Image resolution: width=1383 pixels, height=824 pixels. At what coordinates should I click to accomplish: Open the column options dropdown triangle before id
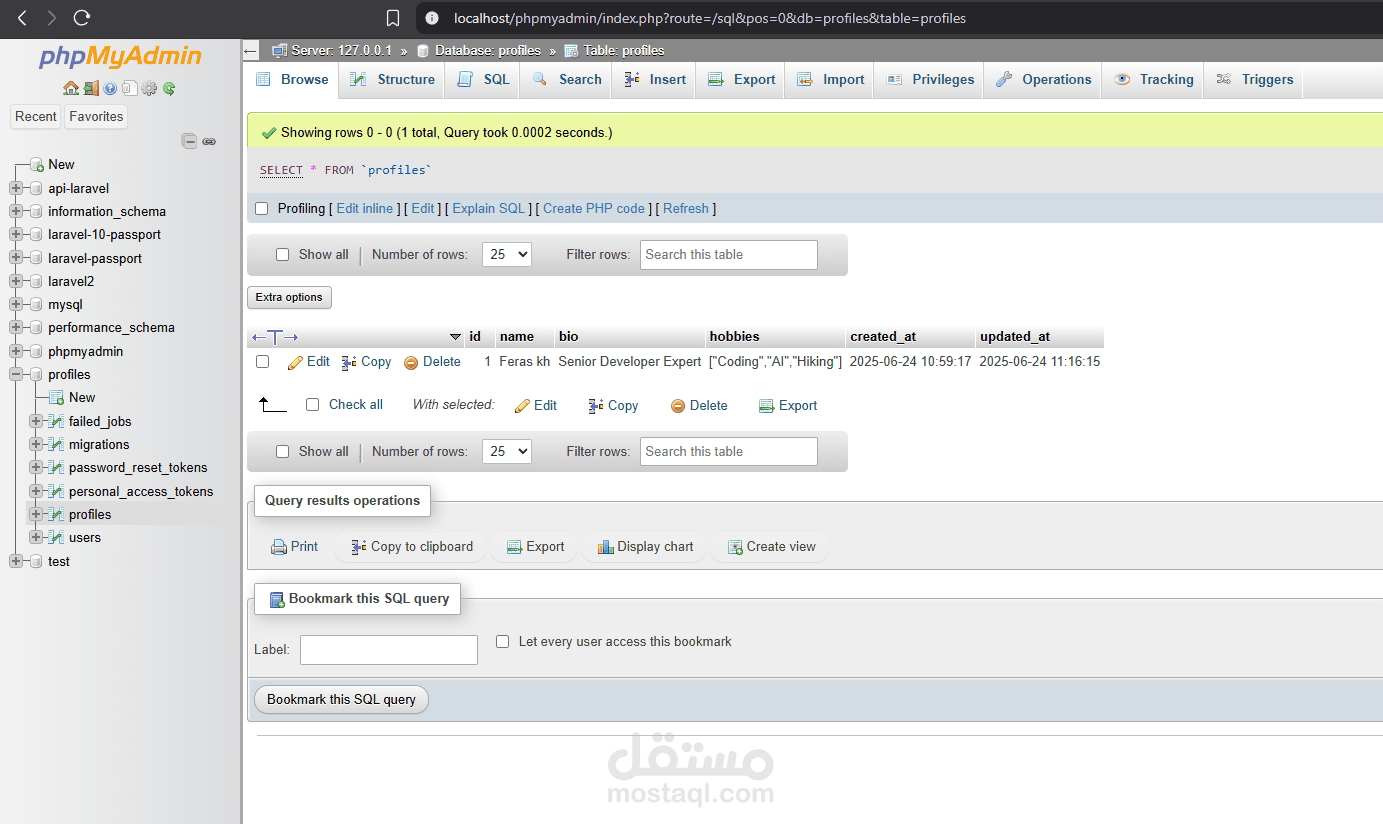pos(455,337)
